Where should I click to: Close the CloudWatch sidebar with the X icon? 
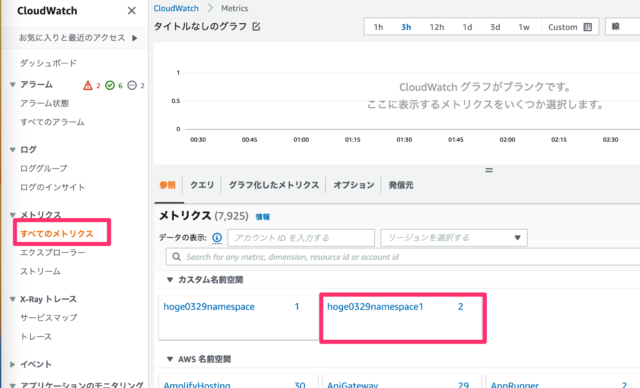[x=131, y=11]
